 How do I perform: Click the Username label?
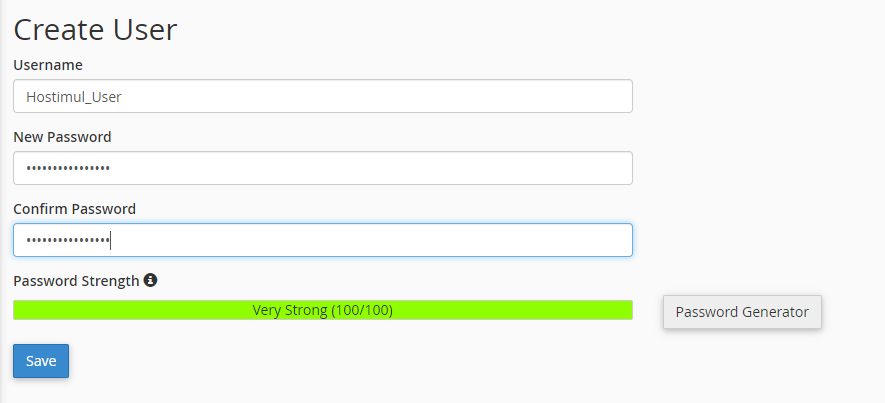point(48,65)
